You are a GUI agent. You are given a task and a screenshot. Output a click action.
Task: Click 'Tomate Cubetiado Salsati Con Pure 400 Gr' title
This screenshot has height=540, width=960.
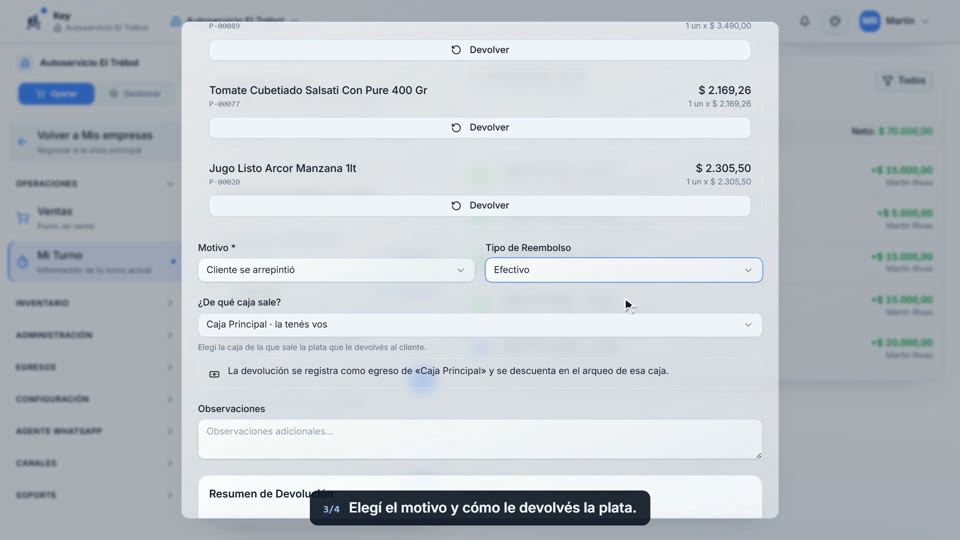point(318,90)
